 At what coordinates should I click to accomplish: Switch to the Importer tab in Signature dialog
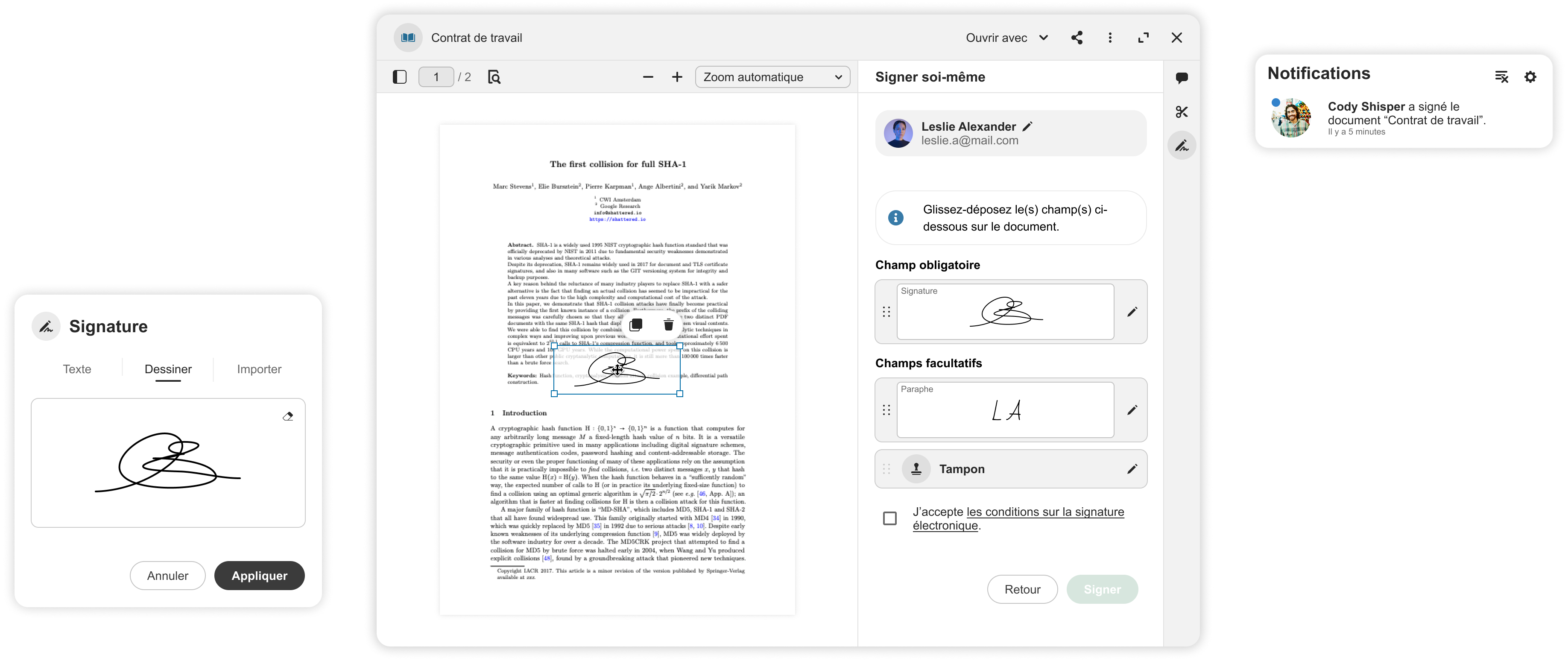[259, 369]
